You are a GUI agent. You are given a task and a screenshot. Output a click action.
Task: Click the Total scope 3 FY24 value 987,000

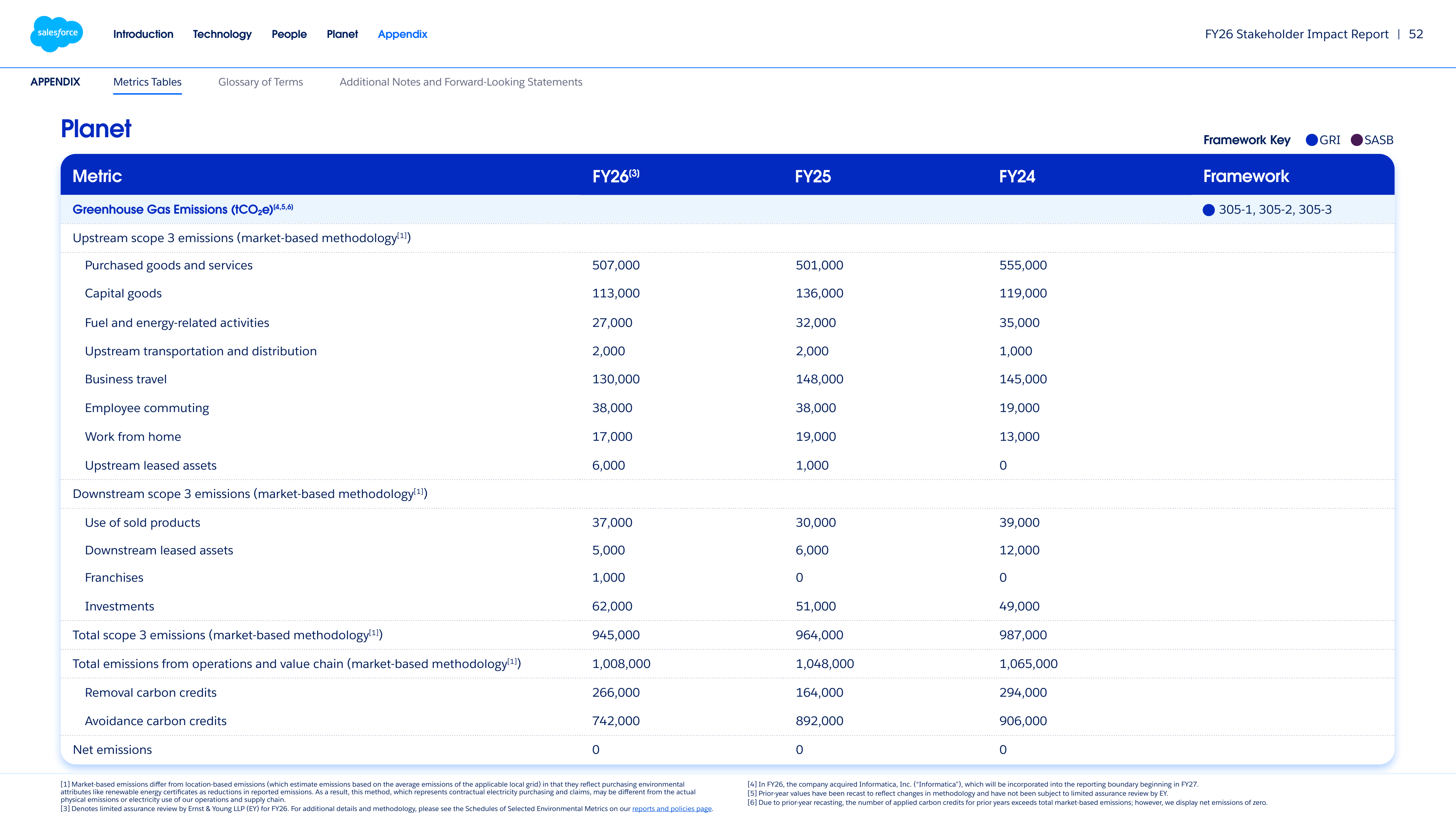1022,635
